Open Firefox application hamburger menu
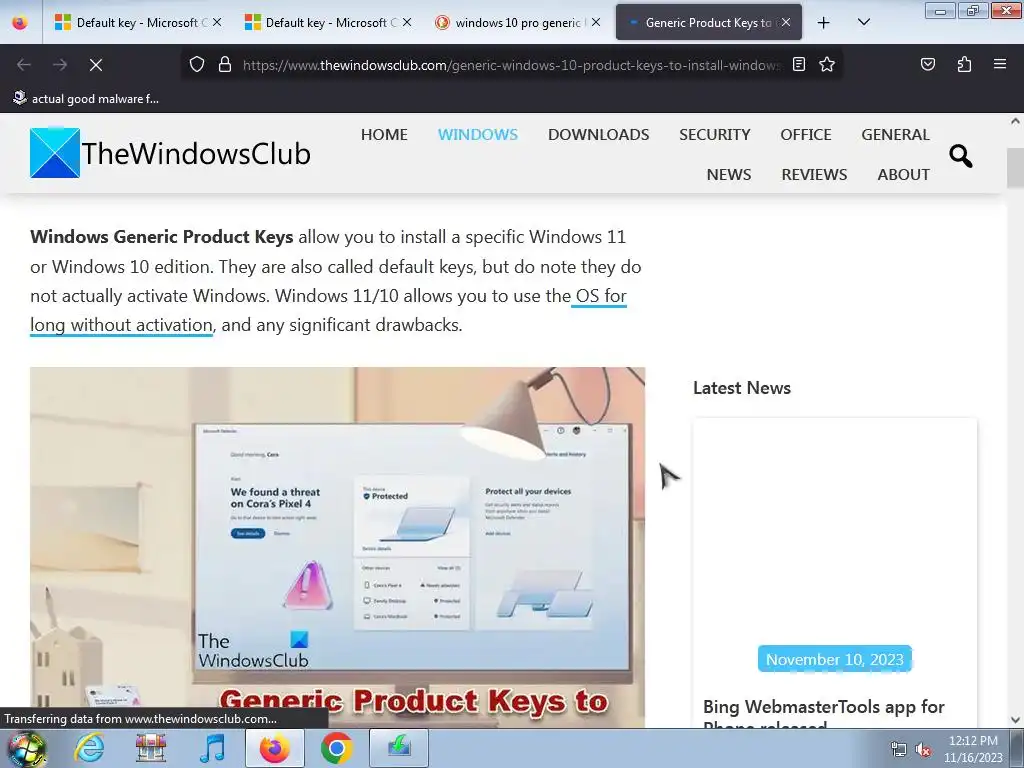This screenshot has width=1024, height=768. (x=1000, y=65)
